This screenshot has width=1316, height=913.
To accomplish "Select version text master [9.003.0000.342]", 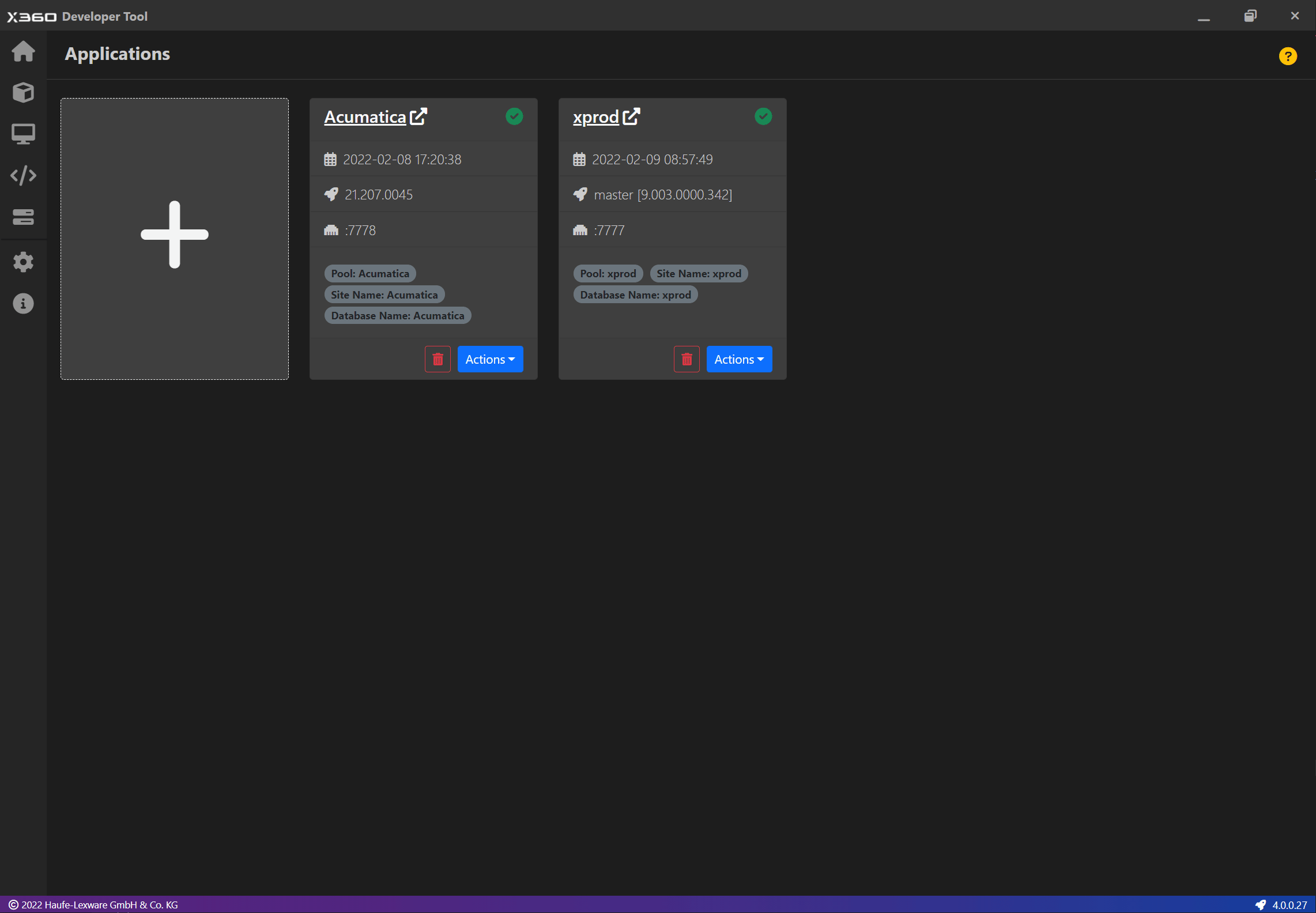I will (663, 195).
